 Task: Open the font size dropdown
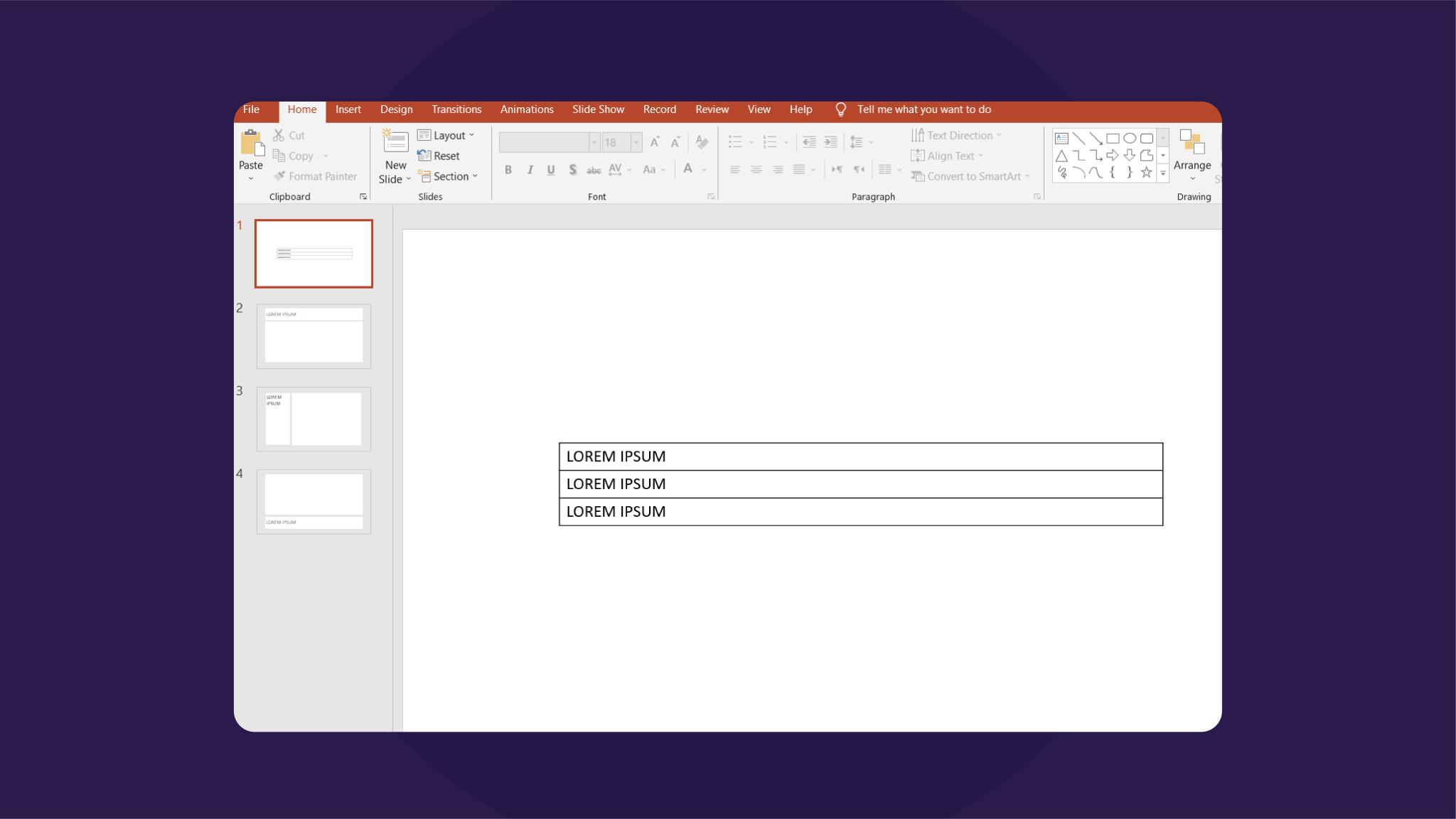point(635,142)
